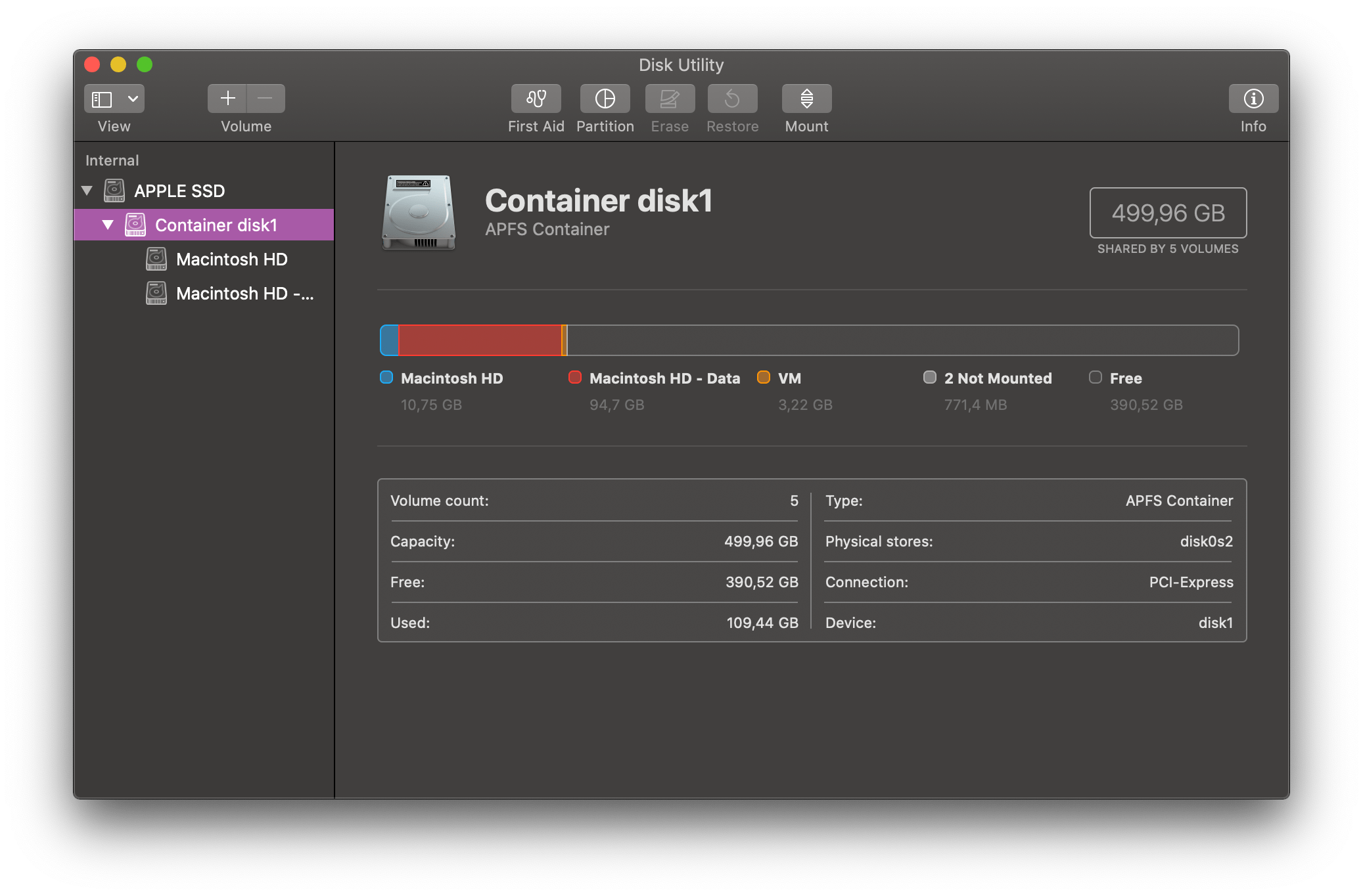Click the Erase toolbar button
Screen dimensions: 1363x896
[670, 99]
